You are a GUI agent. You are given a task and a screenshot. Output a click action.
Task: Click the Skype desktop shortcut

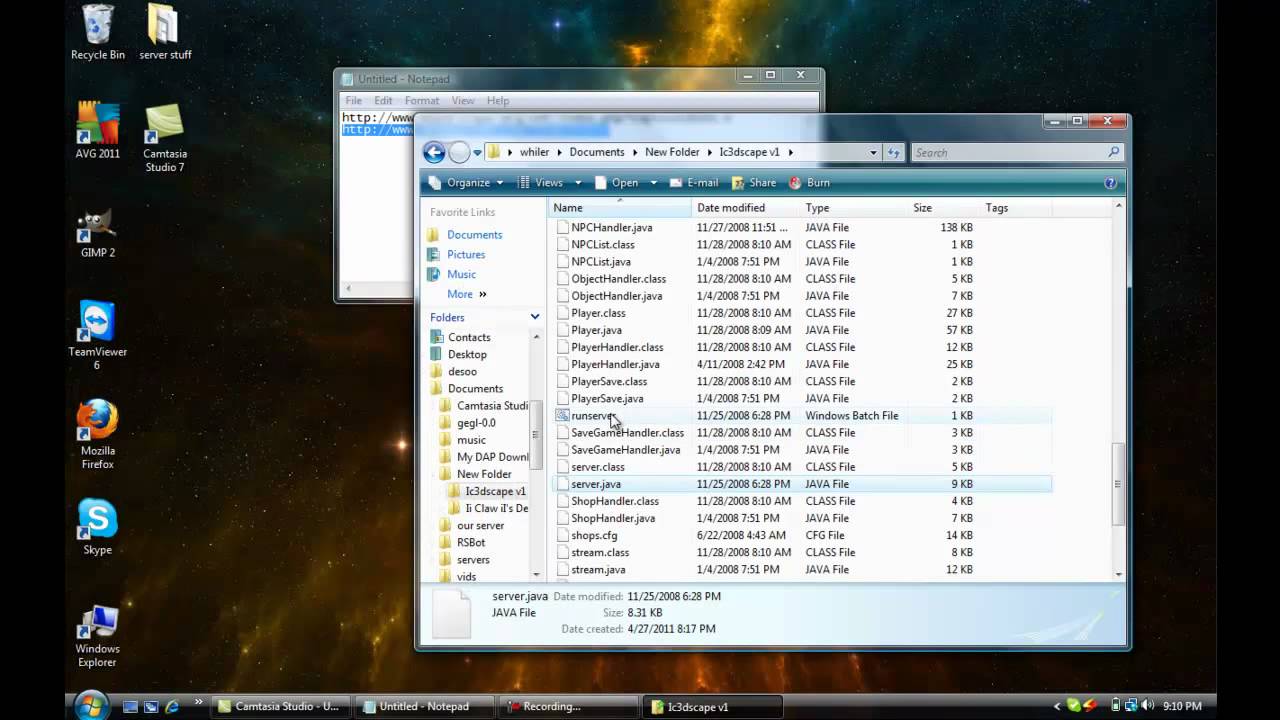(97, 527)
